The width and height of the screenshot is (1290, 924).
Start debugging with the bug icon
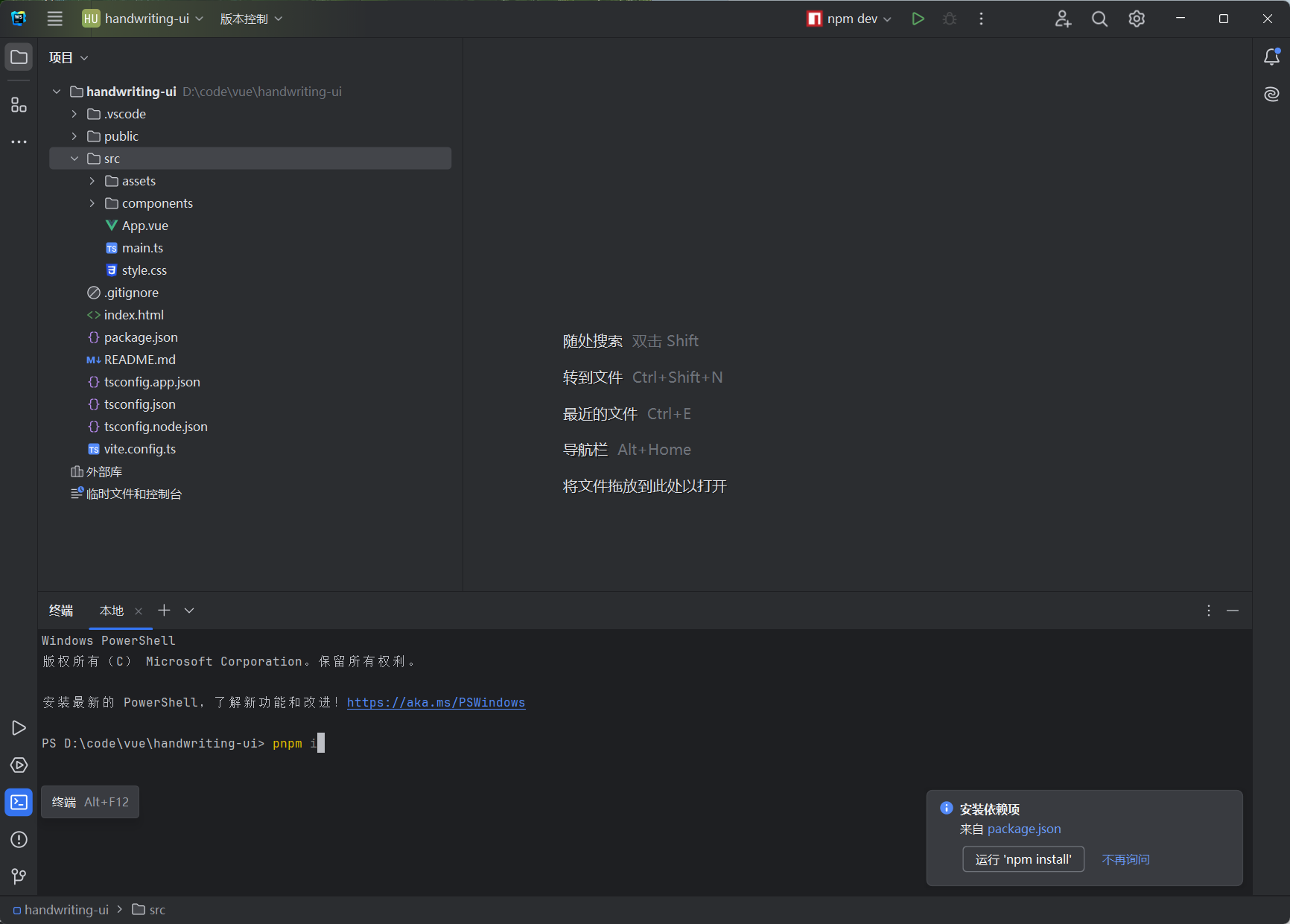pyautogui.click(x=950, y=19)
